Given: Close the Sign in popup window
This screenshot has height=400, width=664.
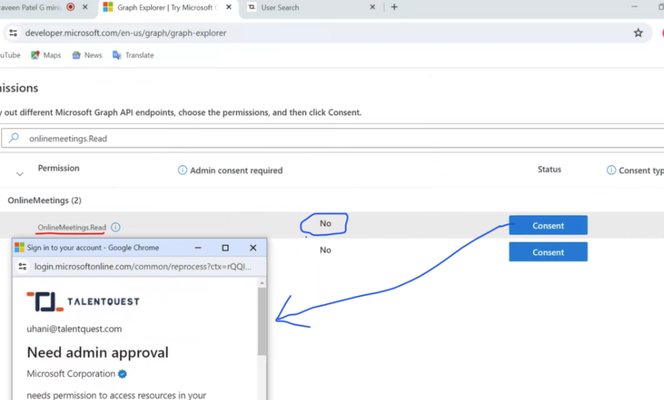Looking at the screenshot, I should [x=253, y=248].
